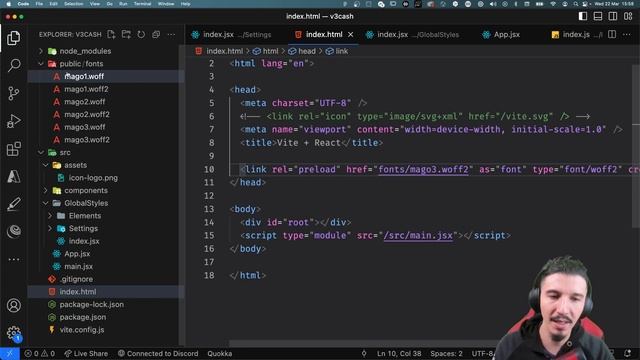
Task: Create a new folder in Explorer header
Action: 126,34
